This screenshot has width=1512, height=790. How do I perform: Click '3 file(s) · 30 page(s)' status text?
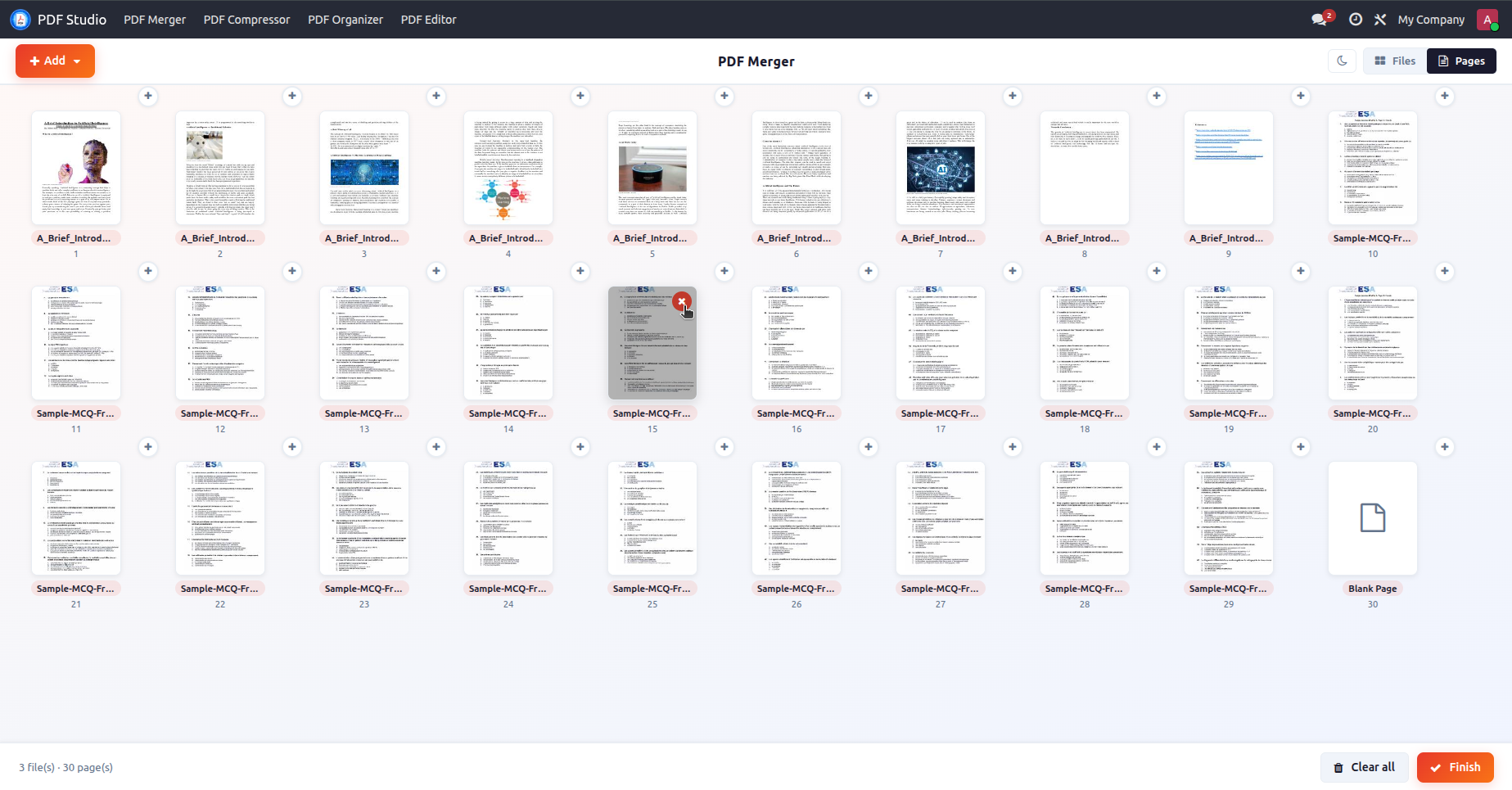[x=66, y=767]
